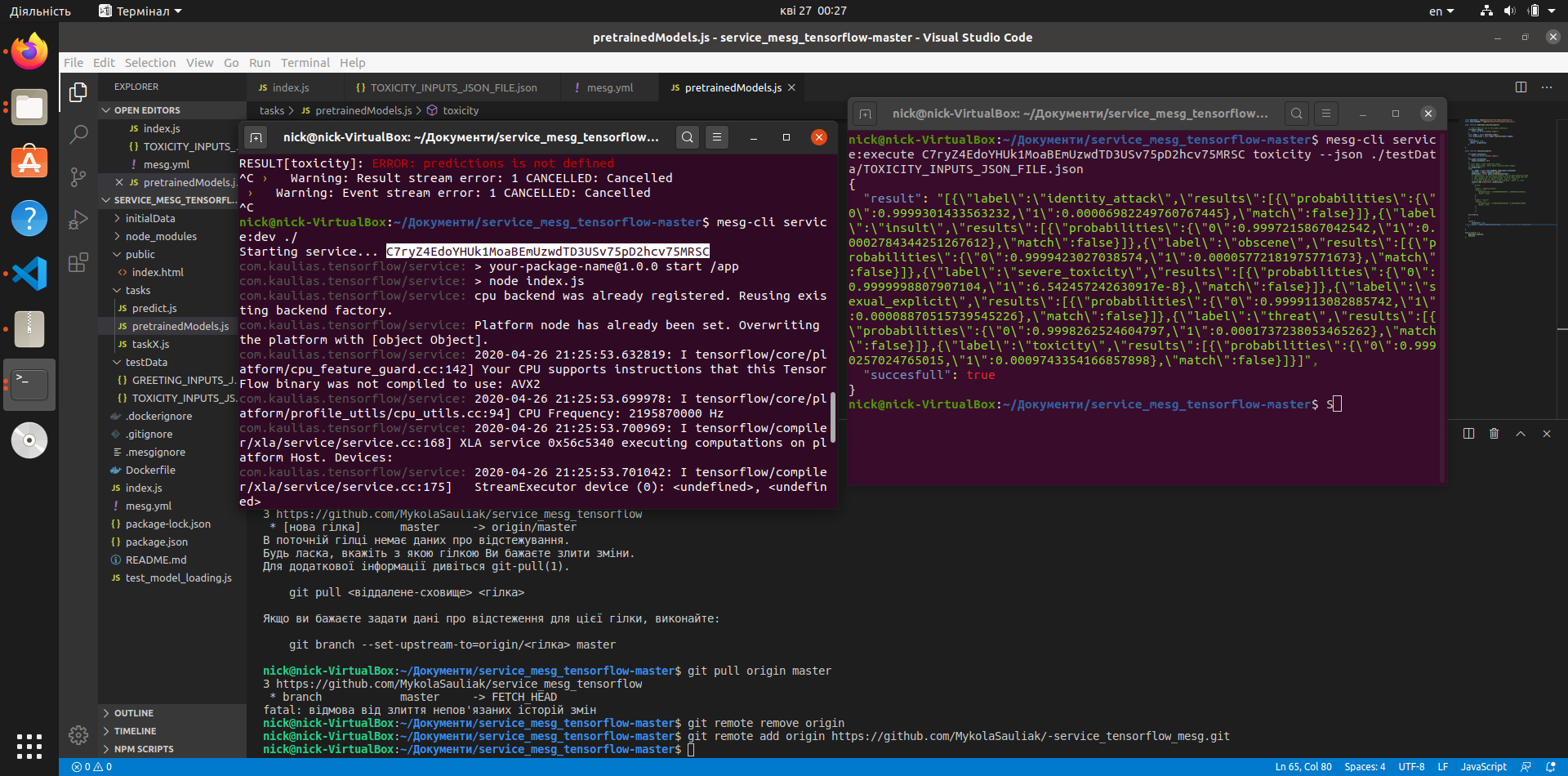This screenshot has width=1568, height=776.
Task: Open the Selection menu
Action: point(150,63)
